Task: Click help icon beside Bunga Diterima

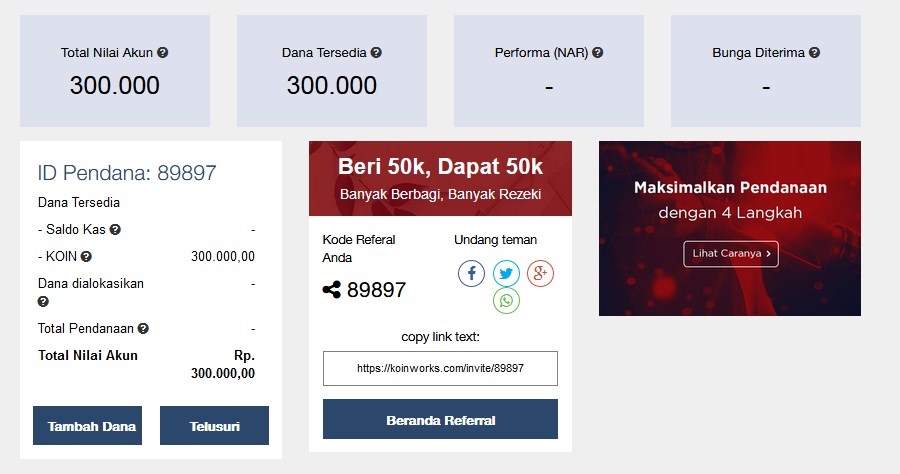Action: click(x=814, y=52)
